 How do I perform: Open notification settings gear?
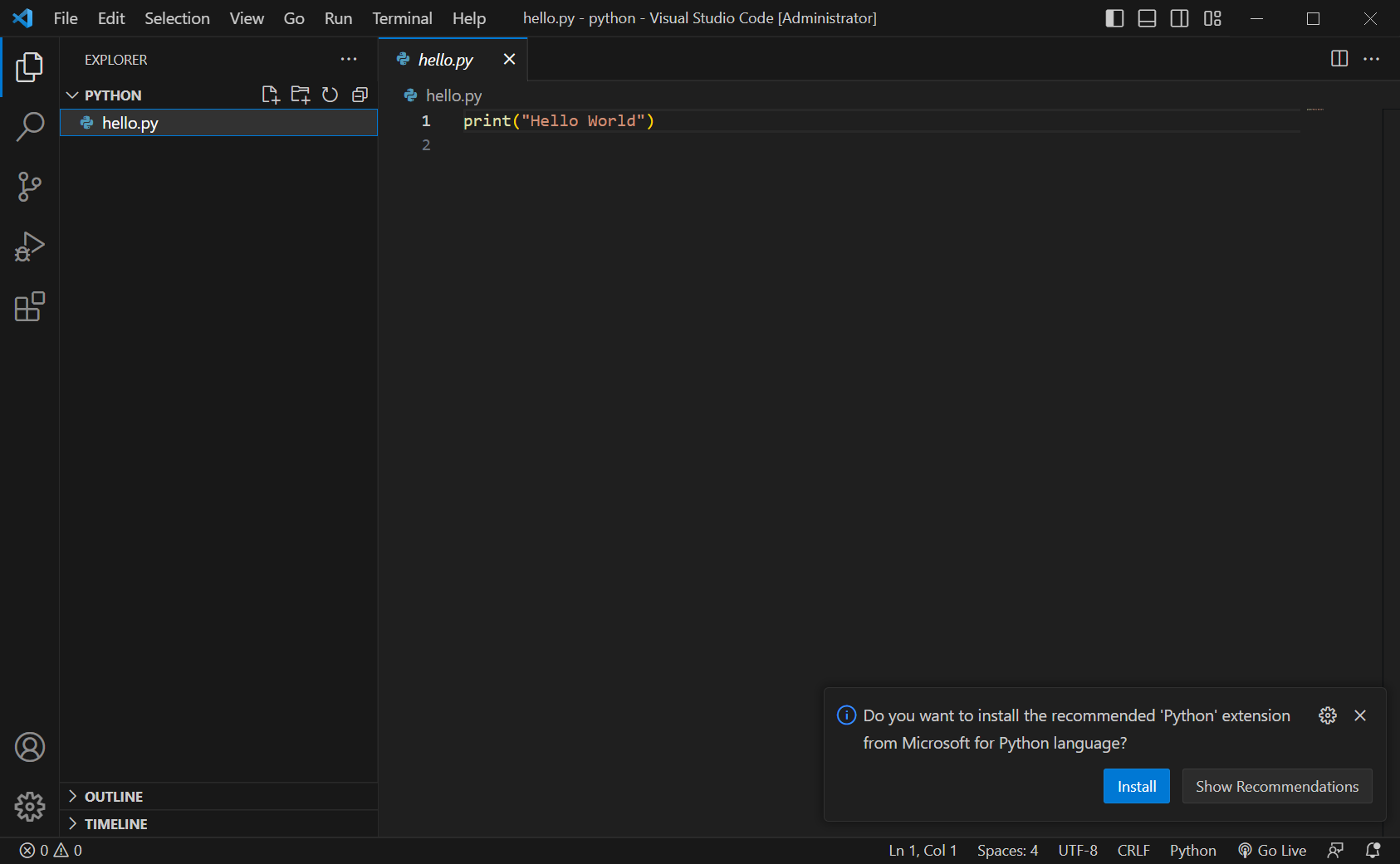[1328, 715]
